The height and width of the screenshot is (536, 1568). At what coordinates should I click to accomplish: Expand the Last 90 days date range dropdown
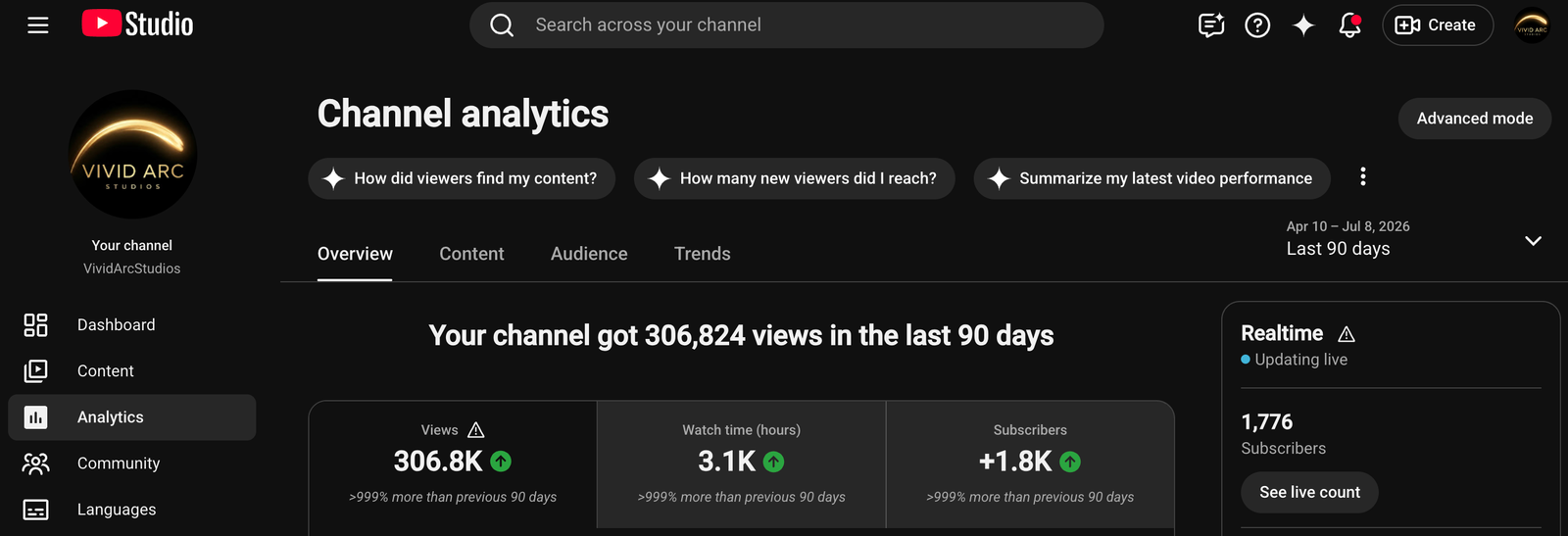coord(1533,240)
